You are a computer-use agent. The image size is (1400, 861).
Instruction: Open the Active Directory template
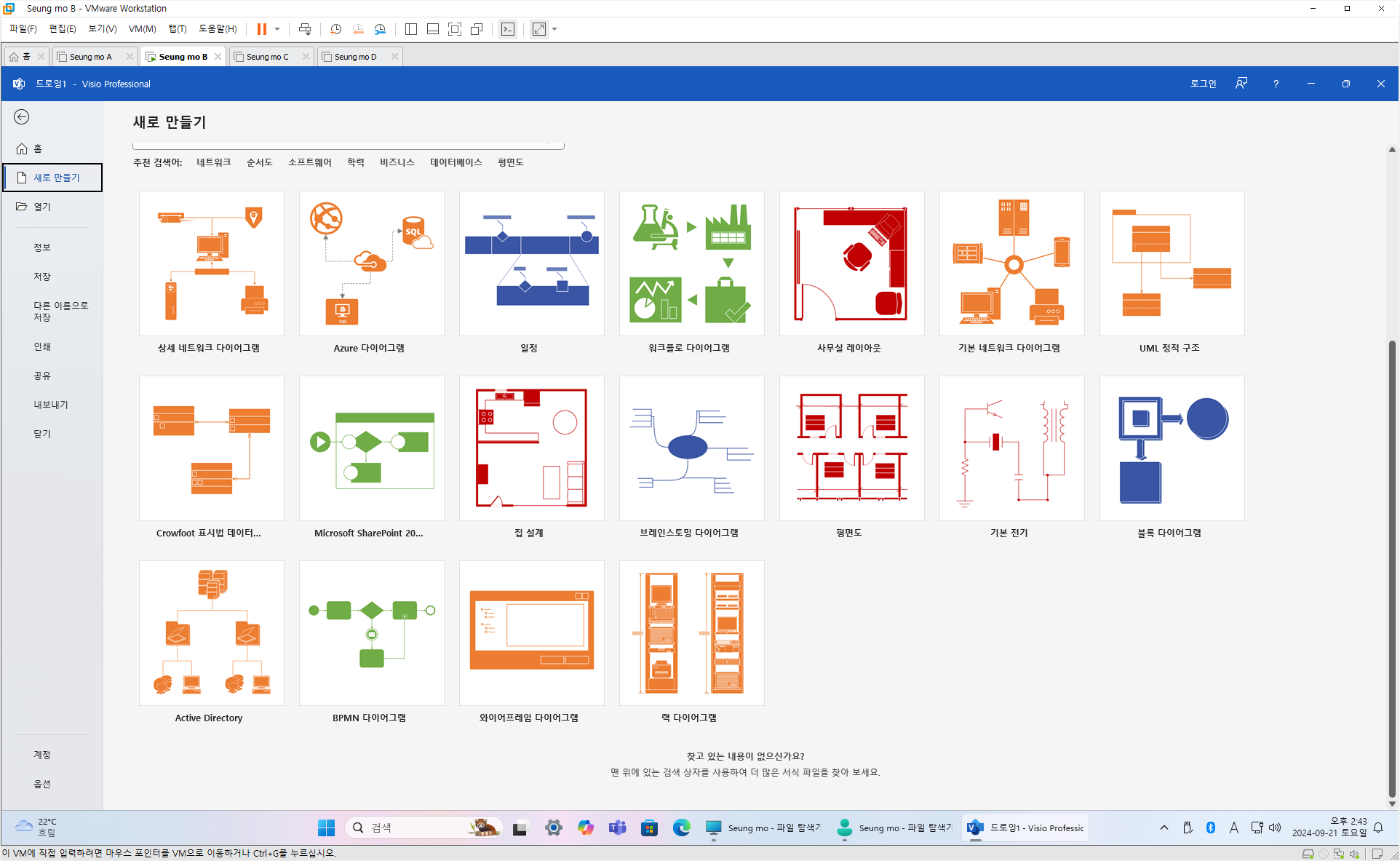[211, 633]
